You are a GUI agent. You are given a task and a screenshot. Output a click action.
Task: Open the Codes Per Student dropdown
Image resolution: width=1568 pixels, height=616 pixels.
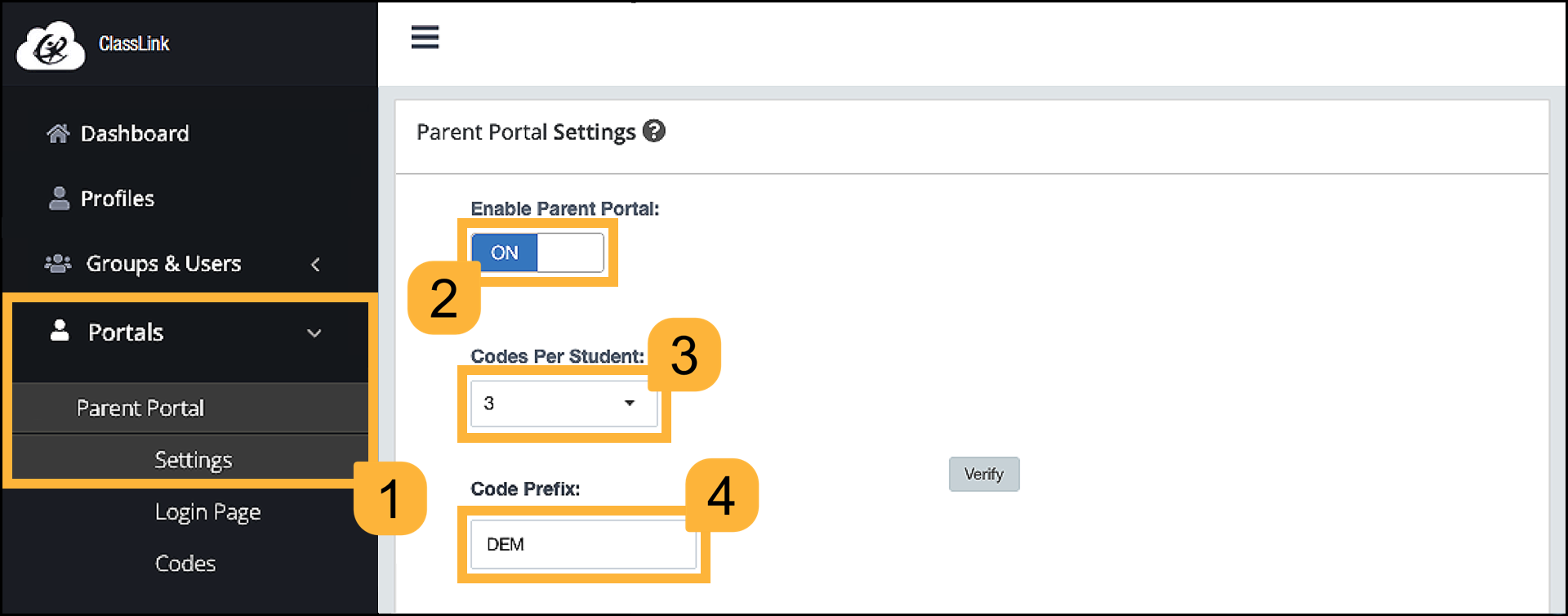[x=563, y=403]
